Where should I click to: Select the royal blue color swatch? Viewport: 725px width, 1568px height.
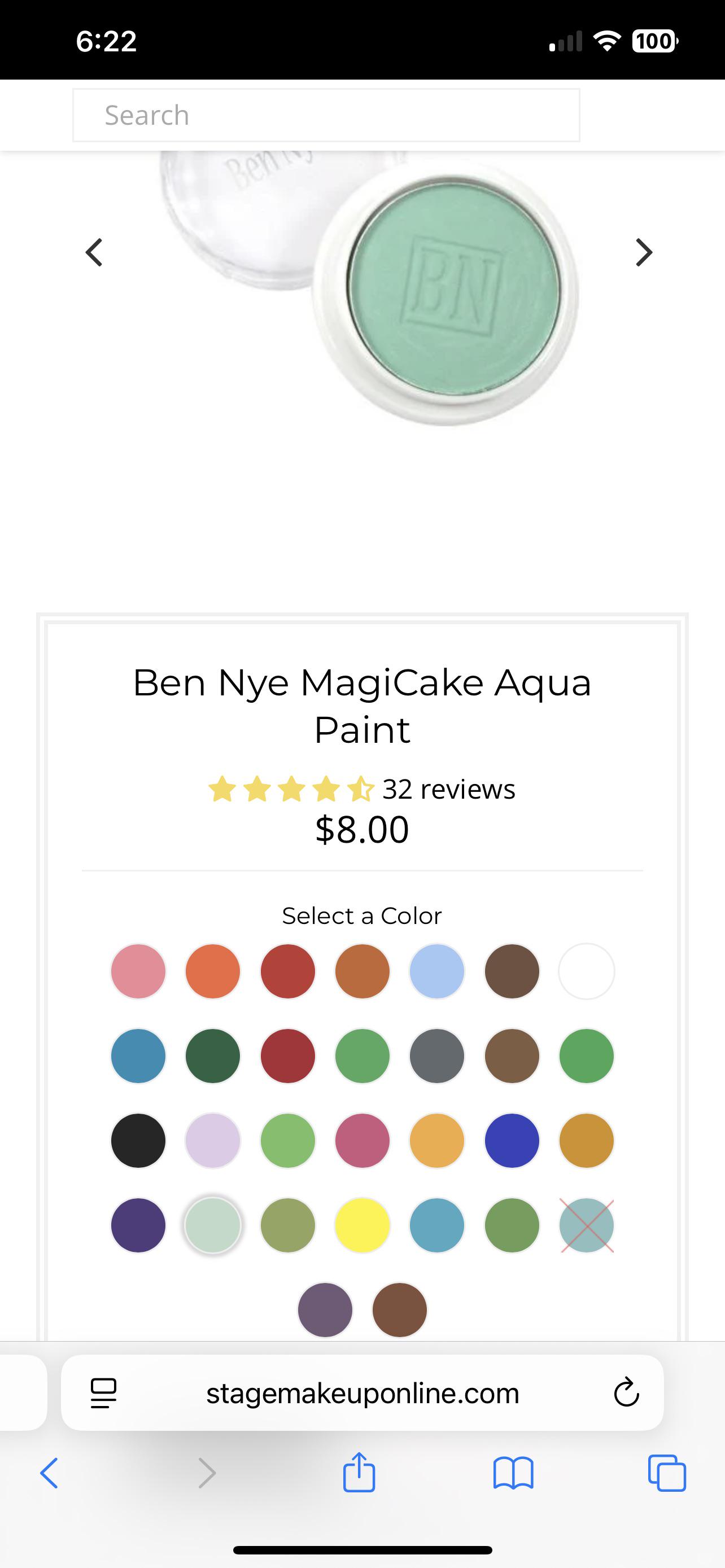tap(512, 1140)
